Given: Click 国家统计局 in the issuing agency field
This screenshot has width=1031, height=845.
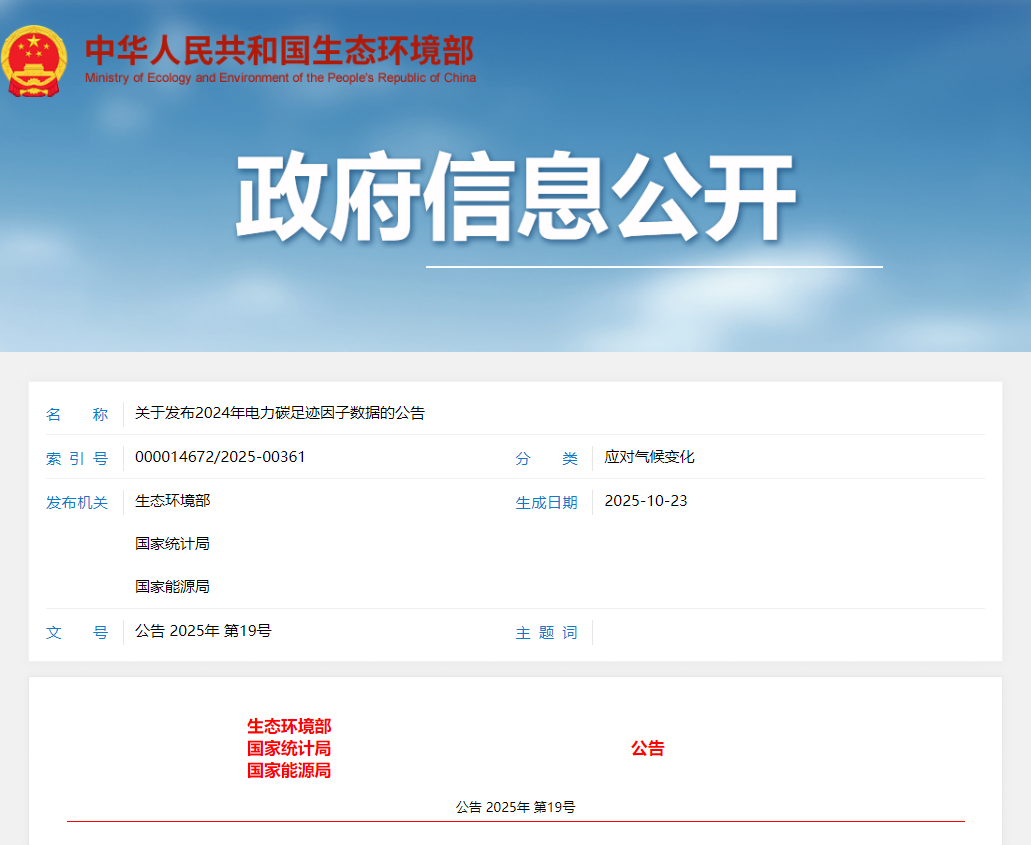Looking at the screenshot, I should click(x=172, y=544).
